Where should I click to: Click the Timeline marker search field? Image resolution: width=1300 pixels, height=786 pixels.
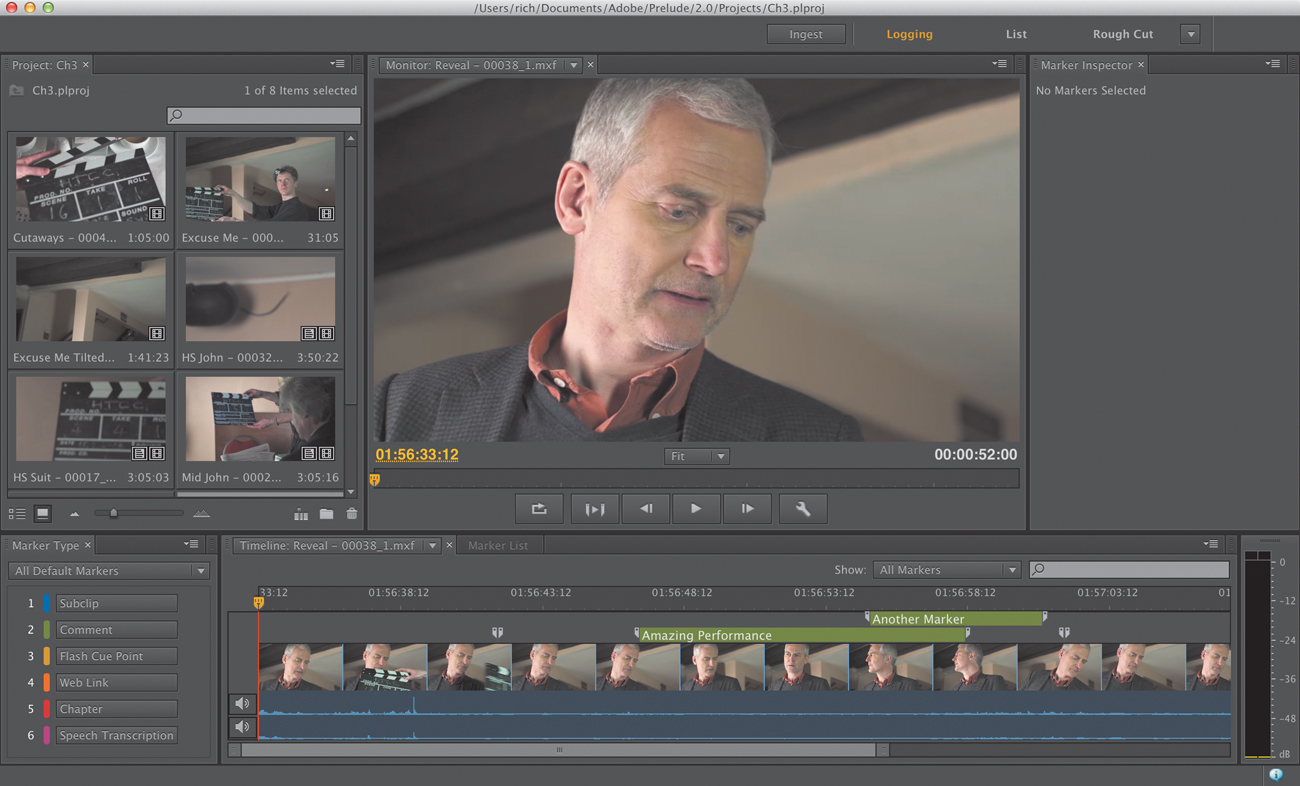pyautogui.click(x=1129, y=570)
